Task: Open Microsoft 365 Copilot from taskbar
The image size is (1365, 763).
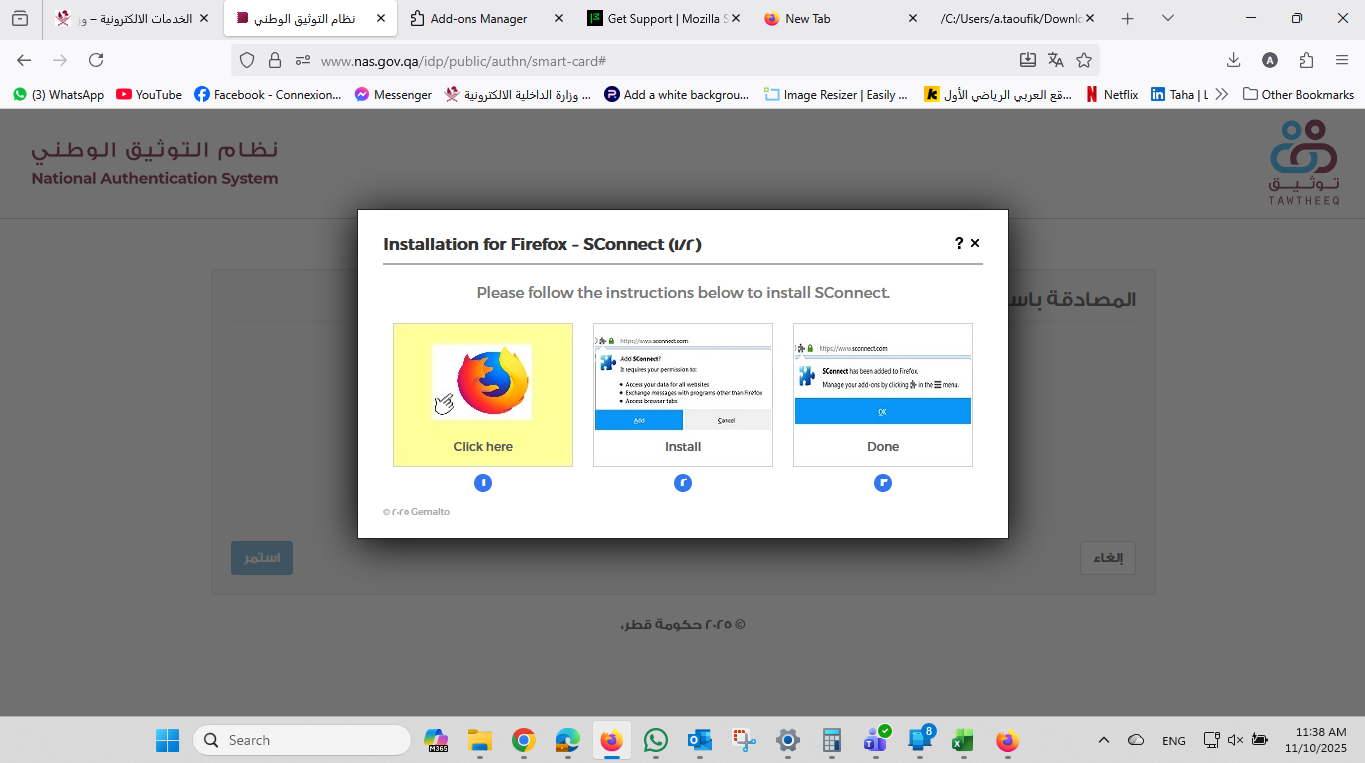Action: (x=436, y=740)
